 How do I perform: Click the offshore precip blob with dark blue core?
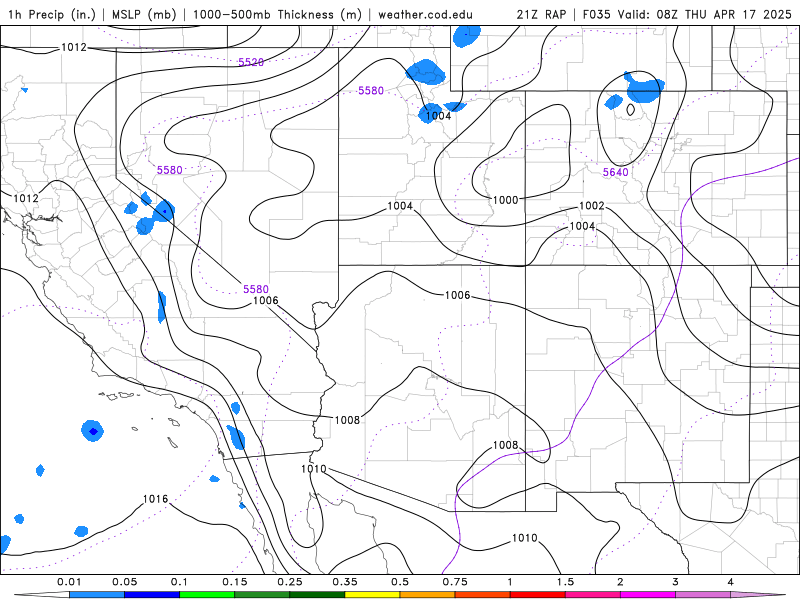tap(92, 431)
